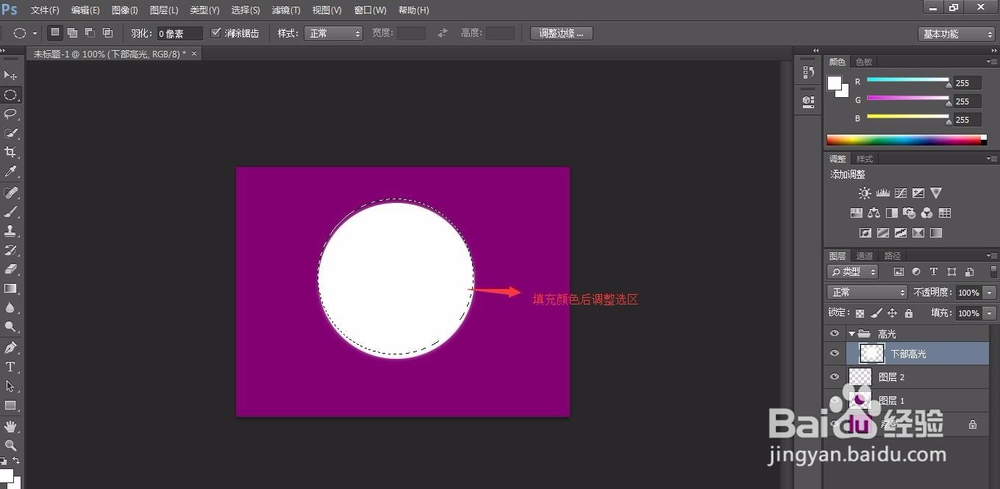Screen dimensions: 1000x489
Task: Open the 类型 layer filter dropdown
Action: 853,272
